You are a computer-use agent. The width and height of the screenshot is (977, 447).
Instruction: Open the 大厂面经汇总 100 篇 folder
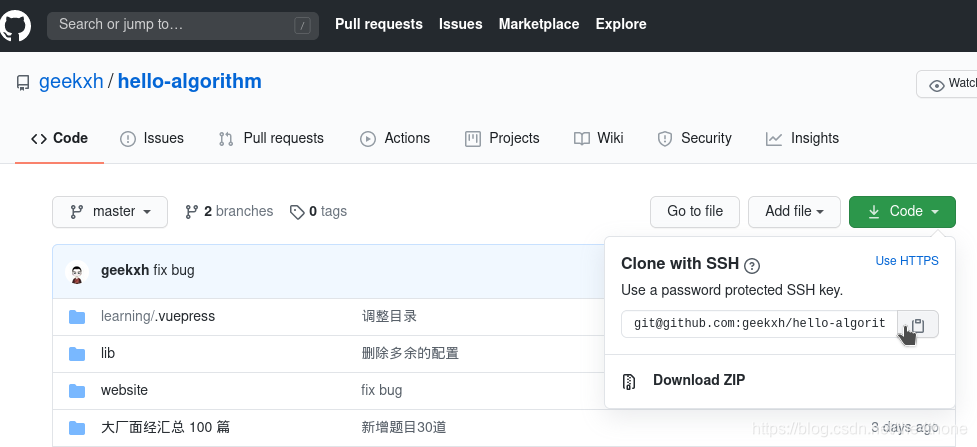pos(165,427)
